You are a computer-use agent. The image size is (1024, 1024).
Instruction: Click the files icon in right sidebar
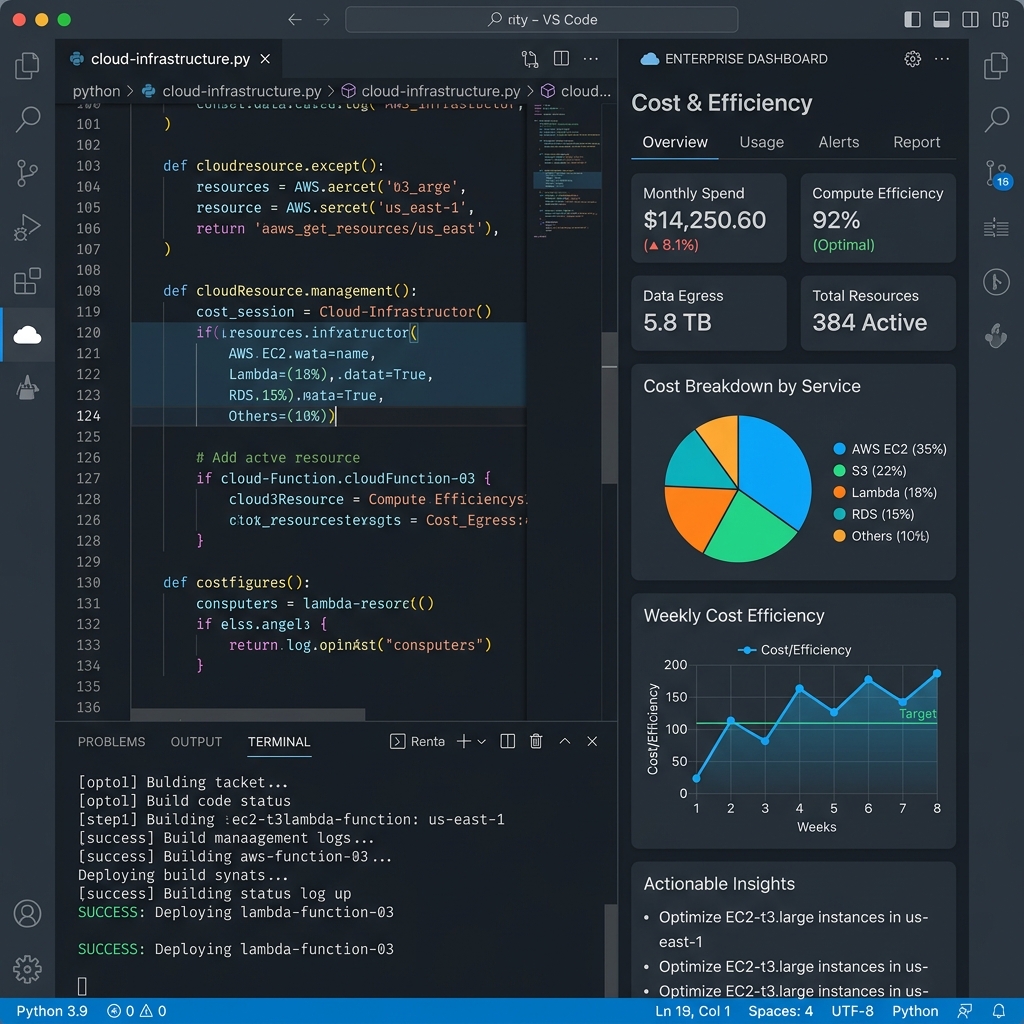tap(996, 66)
